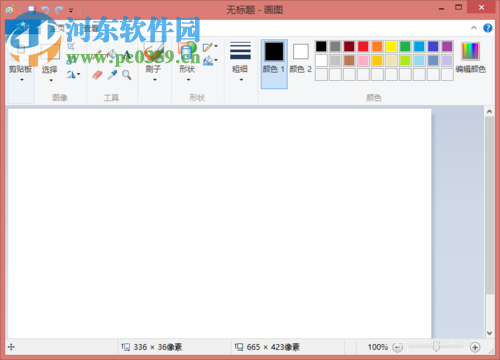Pick the light gray palette swatch
This screenshot has width=500, height=360.
(335, 60)
